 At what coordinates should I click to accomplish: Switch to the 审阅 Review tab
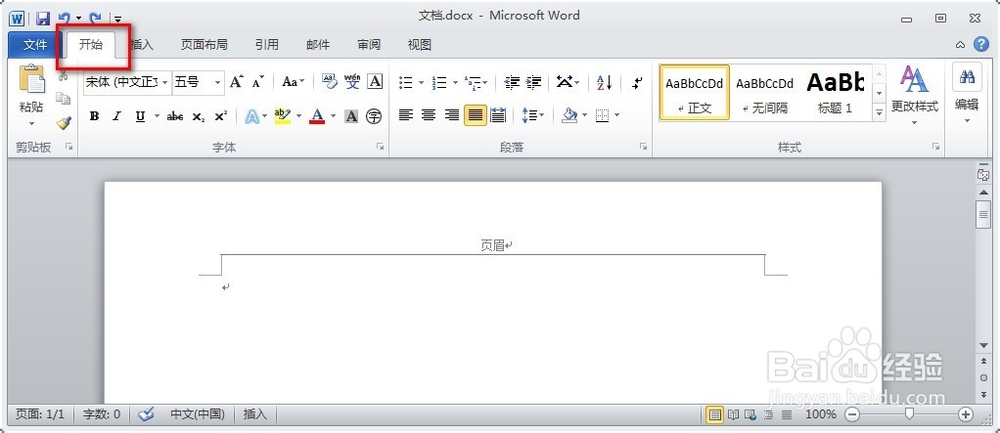[369, 45]
